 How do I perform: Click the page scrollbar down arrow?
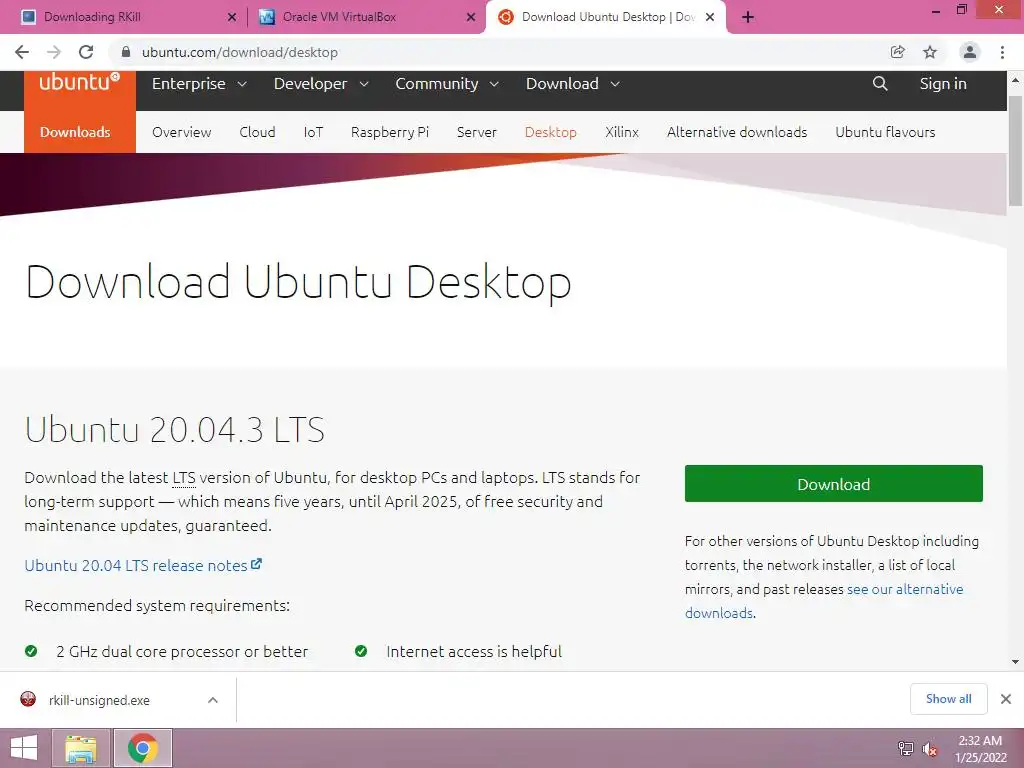click(x=1016, y=662)
